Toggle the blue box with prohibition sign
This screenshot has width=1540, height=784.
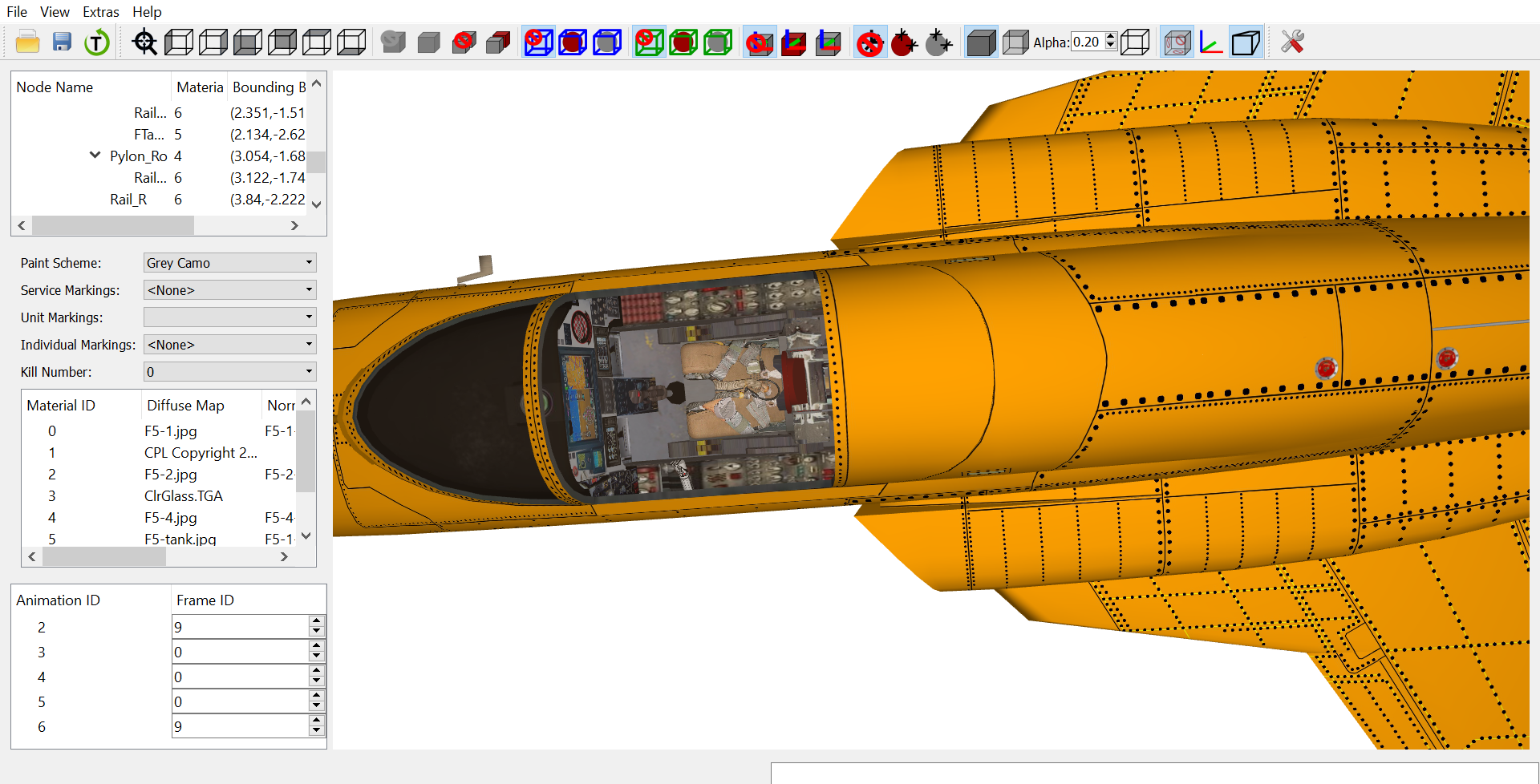point(538,42)
